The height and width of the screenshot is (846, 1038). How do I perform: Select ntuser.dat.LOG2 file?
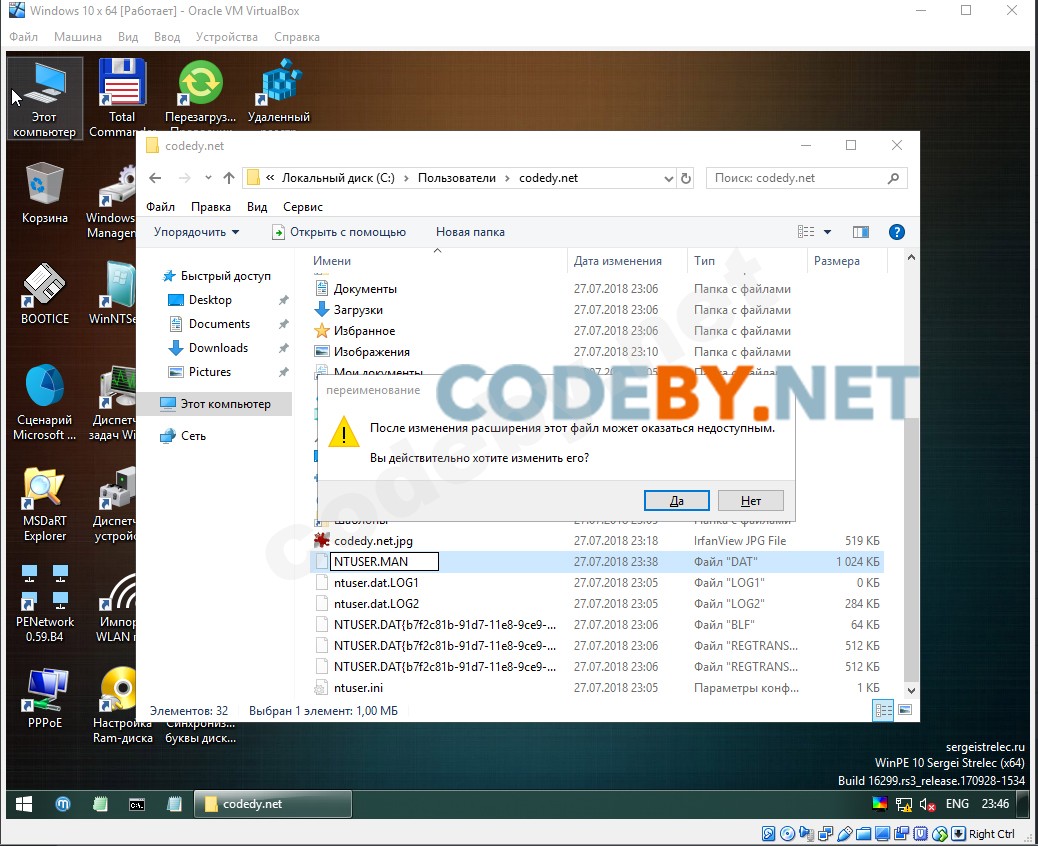pos(376,604)
